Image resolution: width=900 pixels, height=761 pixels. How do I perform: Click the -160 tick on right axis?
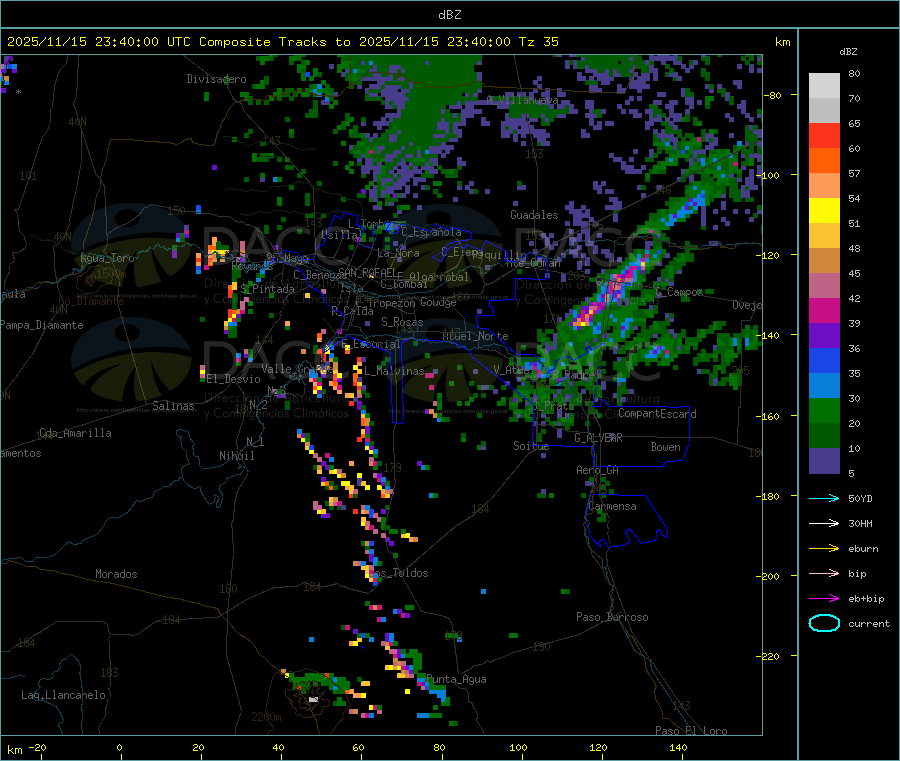770,416
